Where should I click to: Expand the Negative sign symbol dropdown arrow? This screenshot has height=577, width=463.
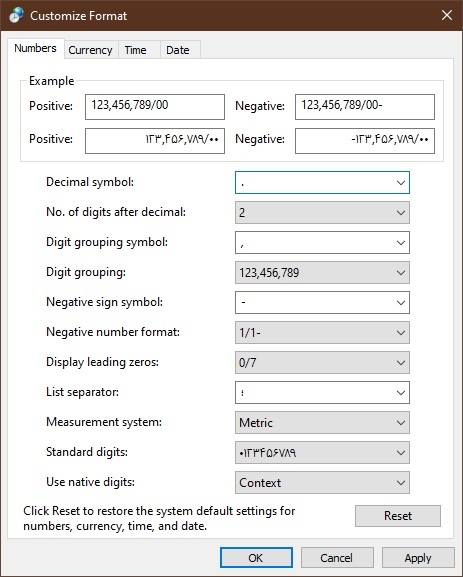tap(400, 302)
